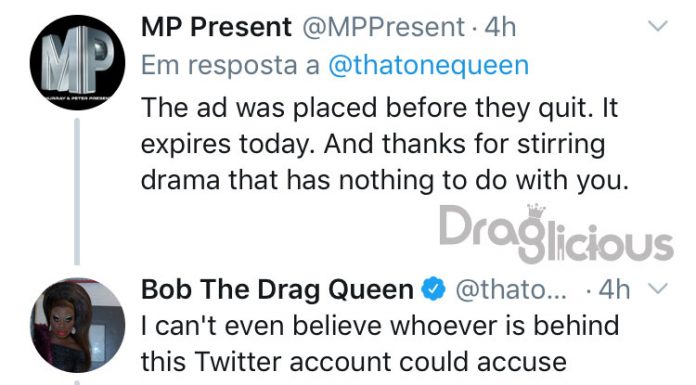
Task: Click the Bob The Drag Queen display name
Action: coord(277,290)
